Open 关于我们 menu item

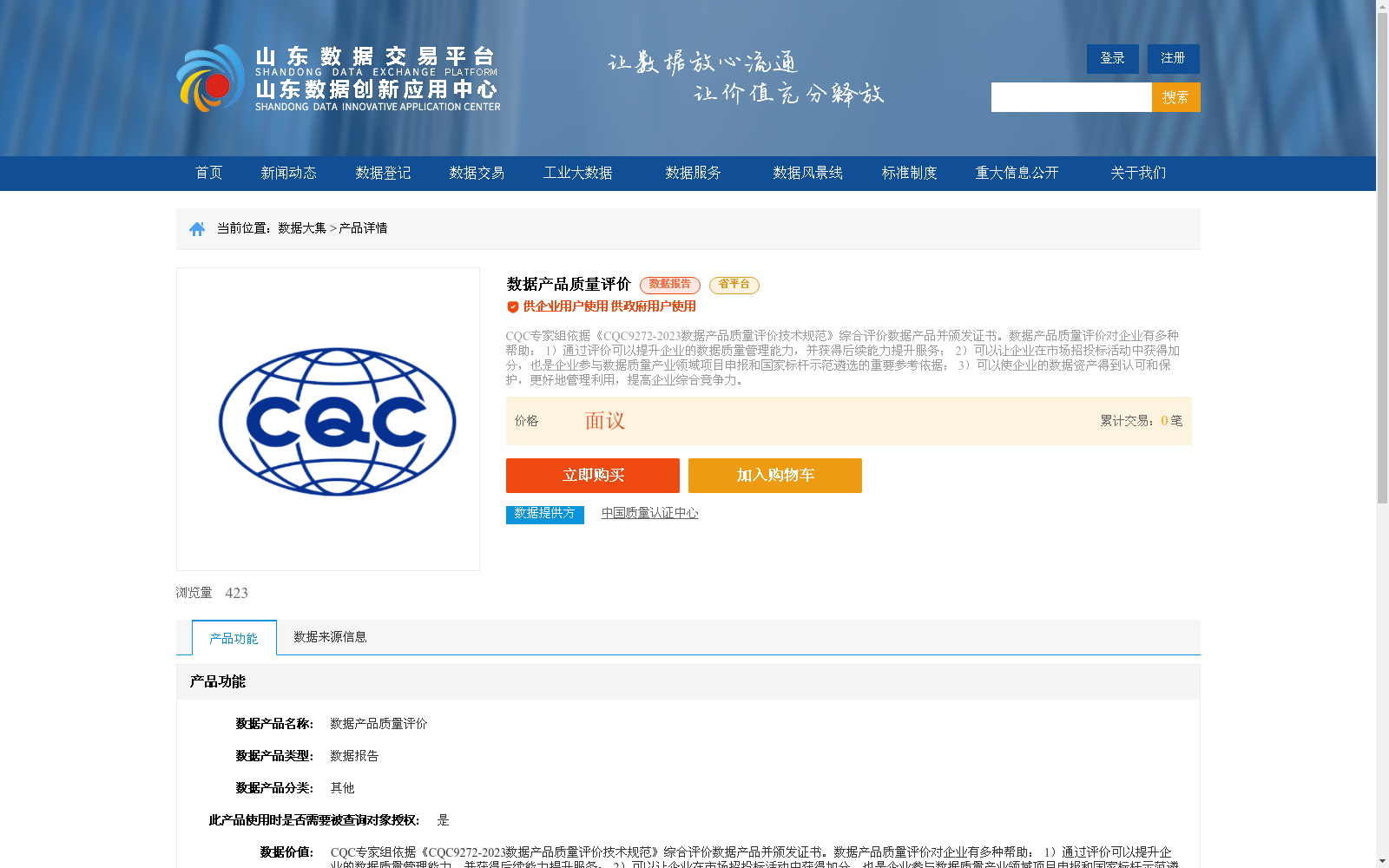tap(1138, 173)
